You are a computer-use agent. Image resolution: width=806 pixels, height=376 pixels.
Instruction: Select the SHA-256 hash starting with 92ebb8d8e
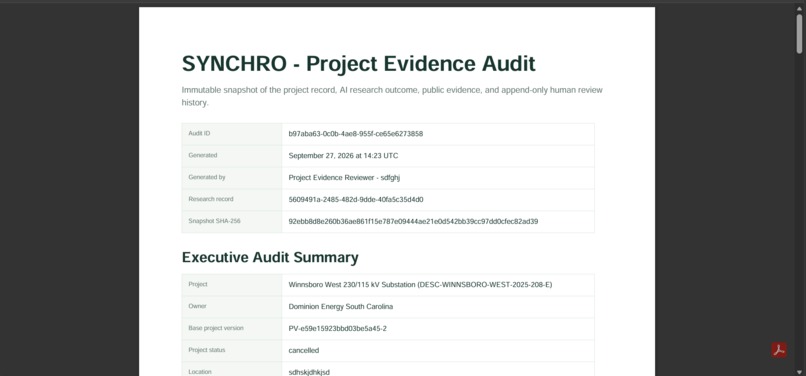[413, 222]
